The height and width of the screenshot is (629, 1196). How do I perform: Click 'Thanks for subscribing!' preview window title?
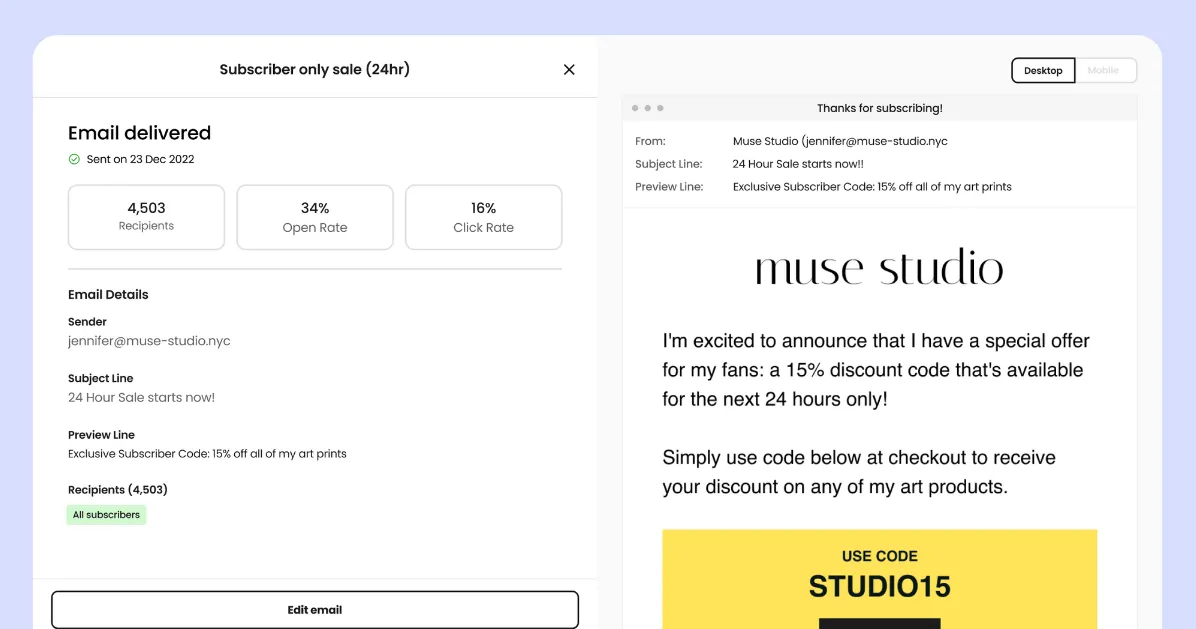coord(879,108)
